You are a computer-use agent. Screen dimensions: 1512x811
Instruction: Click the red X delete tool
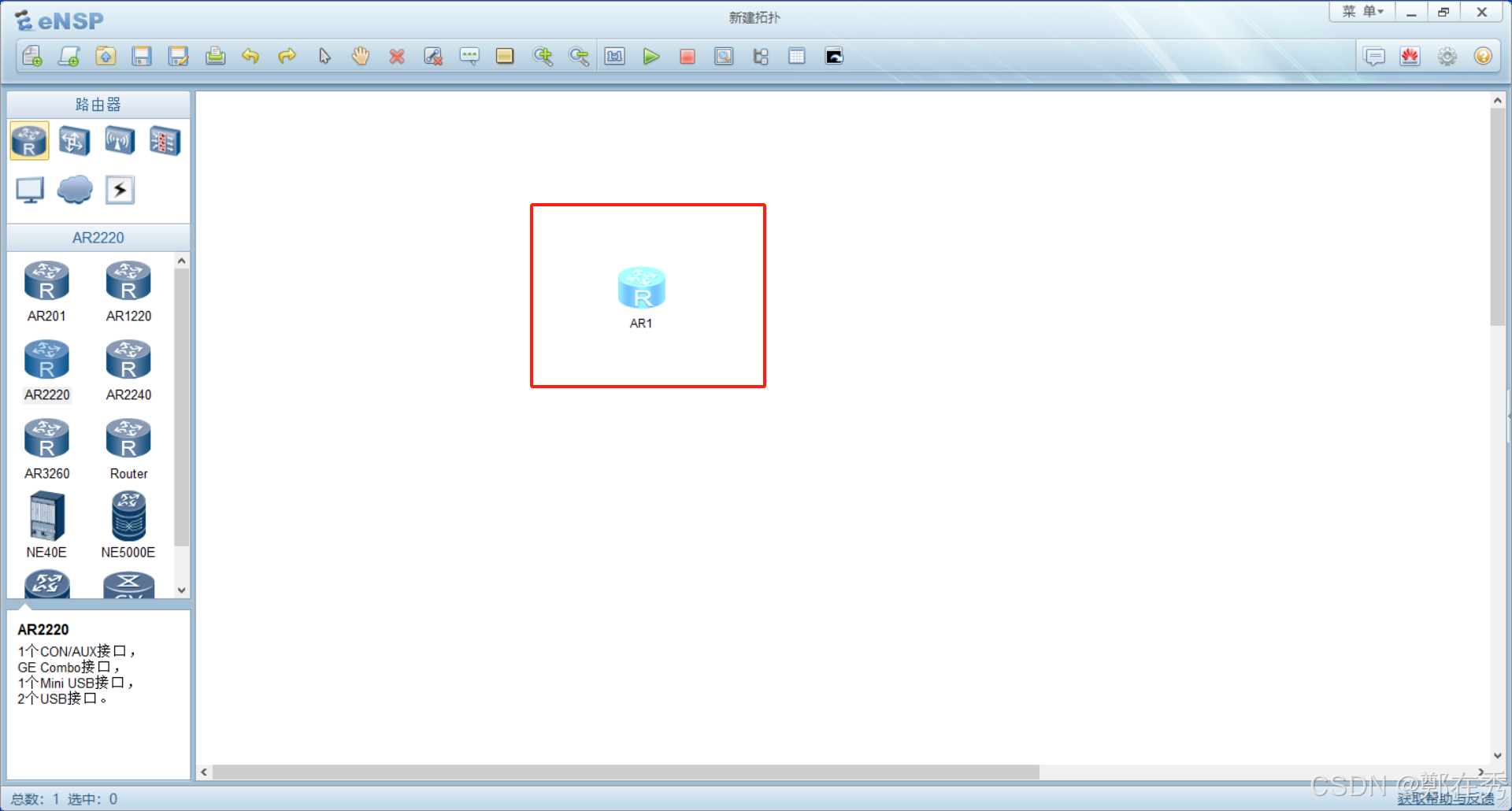(x=397, y=56)
